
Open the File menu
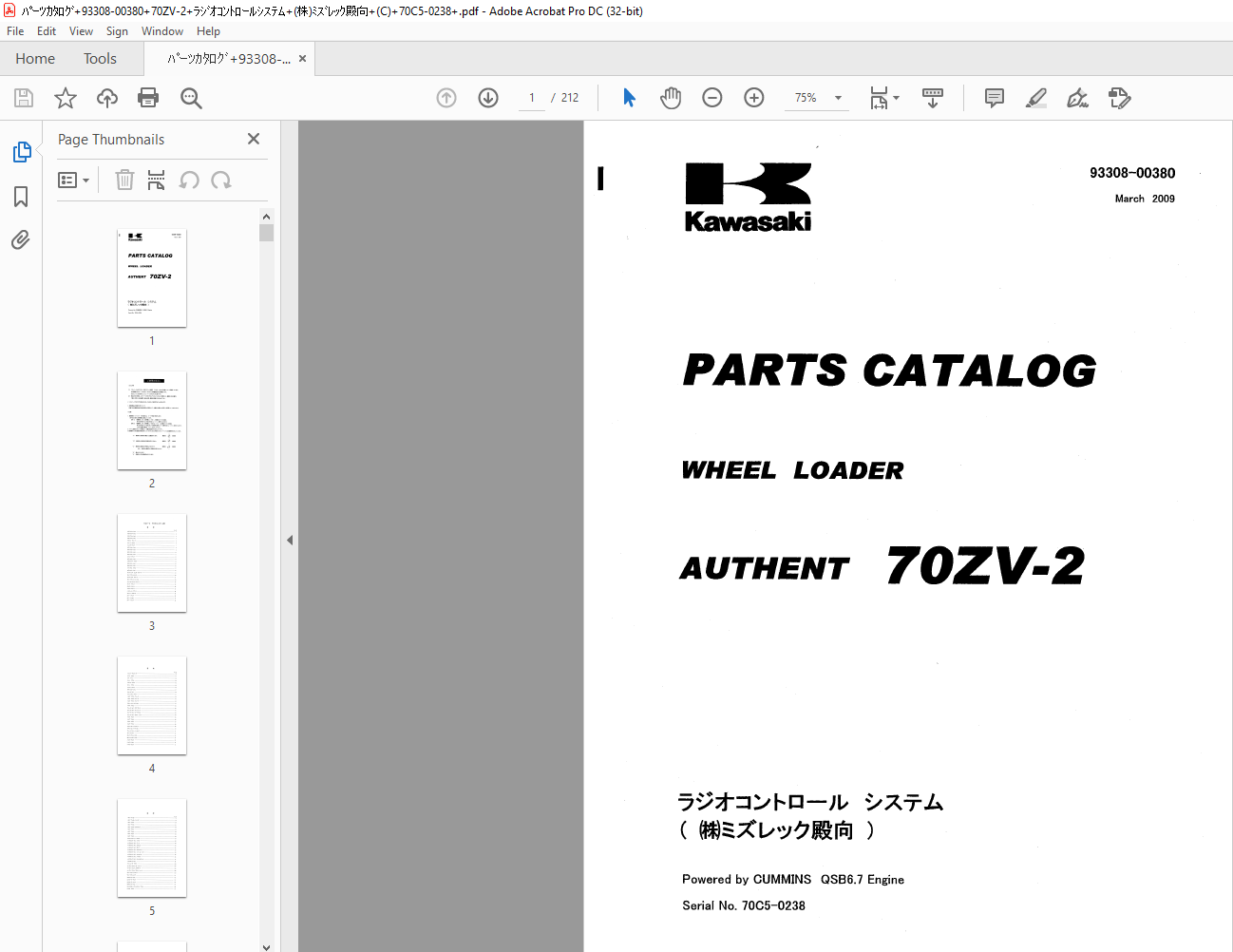point(15,31)
